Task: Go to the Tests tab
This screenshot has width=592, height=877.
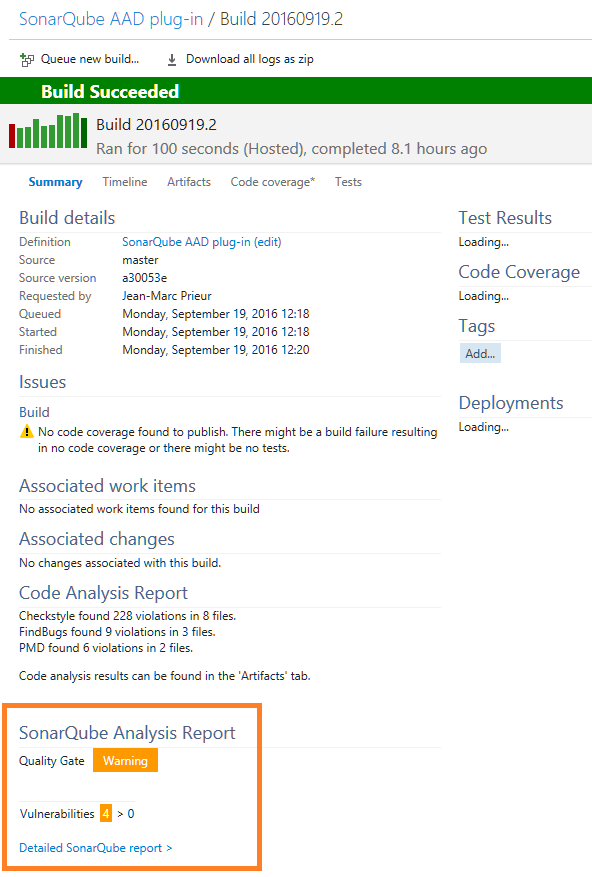Action: tap(348, 182)
